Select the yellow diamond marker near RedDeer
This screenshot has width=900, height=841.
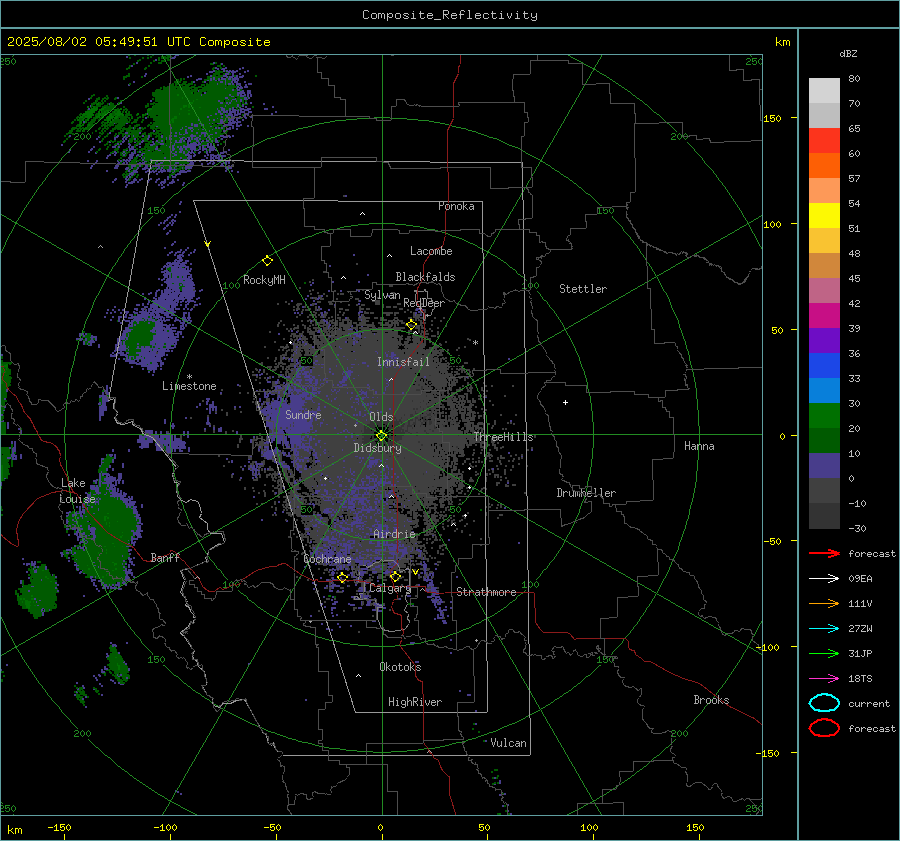click(412, 325)
